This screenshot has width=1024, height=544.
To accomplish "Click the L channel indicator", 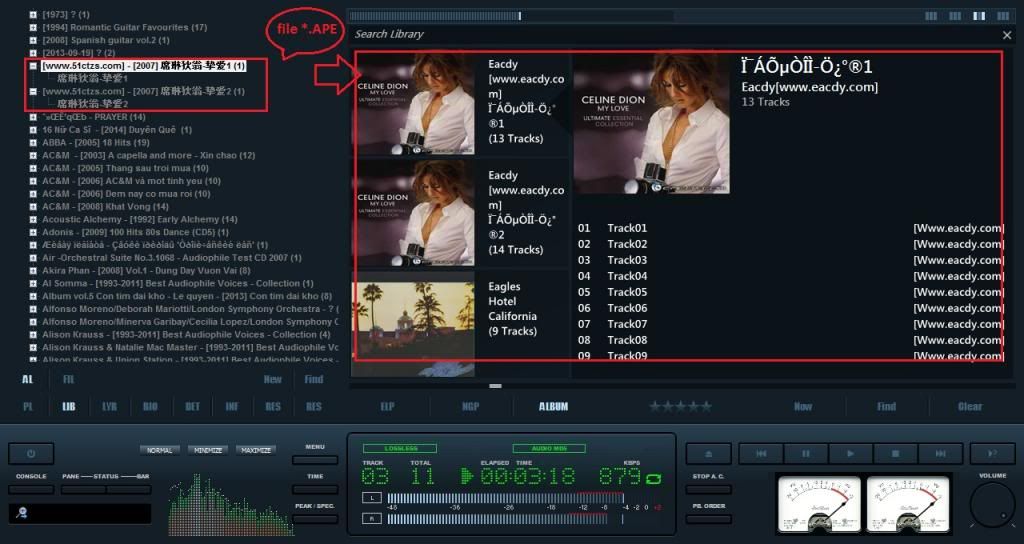I will (x=372, y=498).
